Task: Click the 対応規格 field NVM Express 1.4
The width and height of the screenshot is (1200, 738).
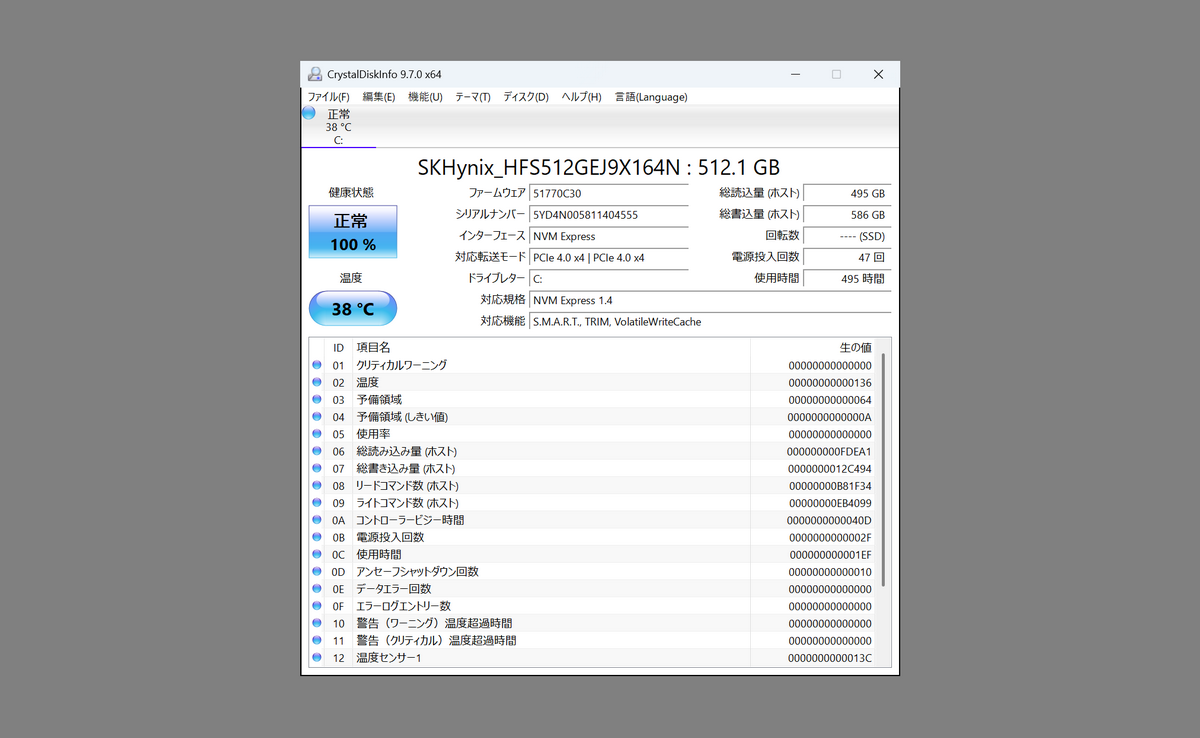Action: click(x=710, y=300)
